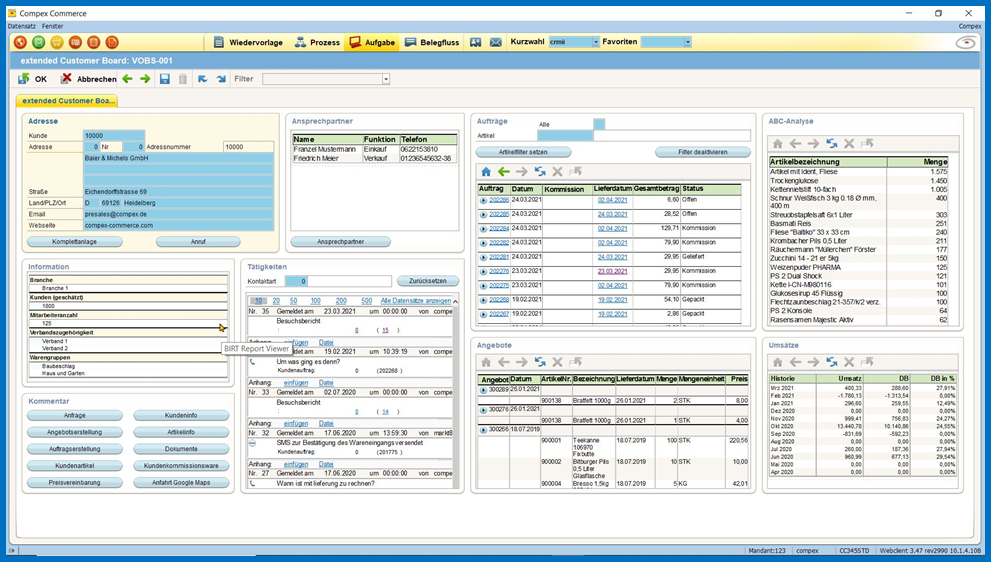Viewport: 991px width, 562px height.
Task: Open the Filter dropdown
Action: (x=385, y=79)
